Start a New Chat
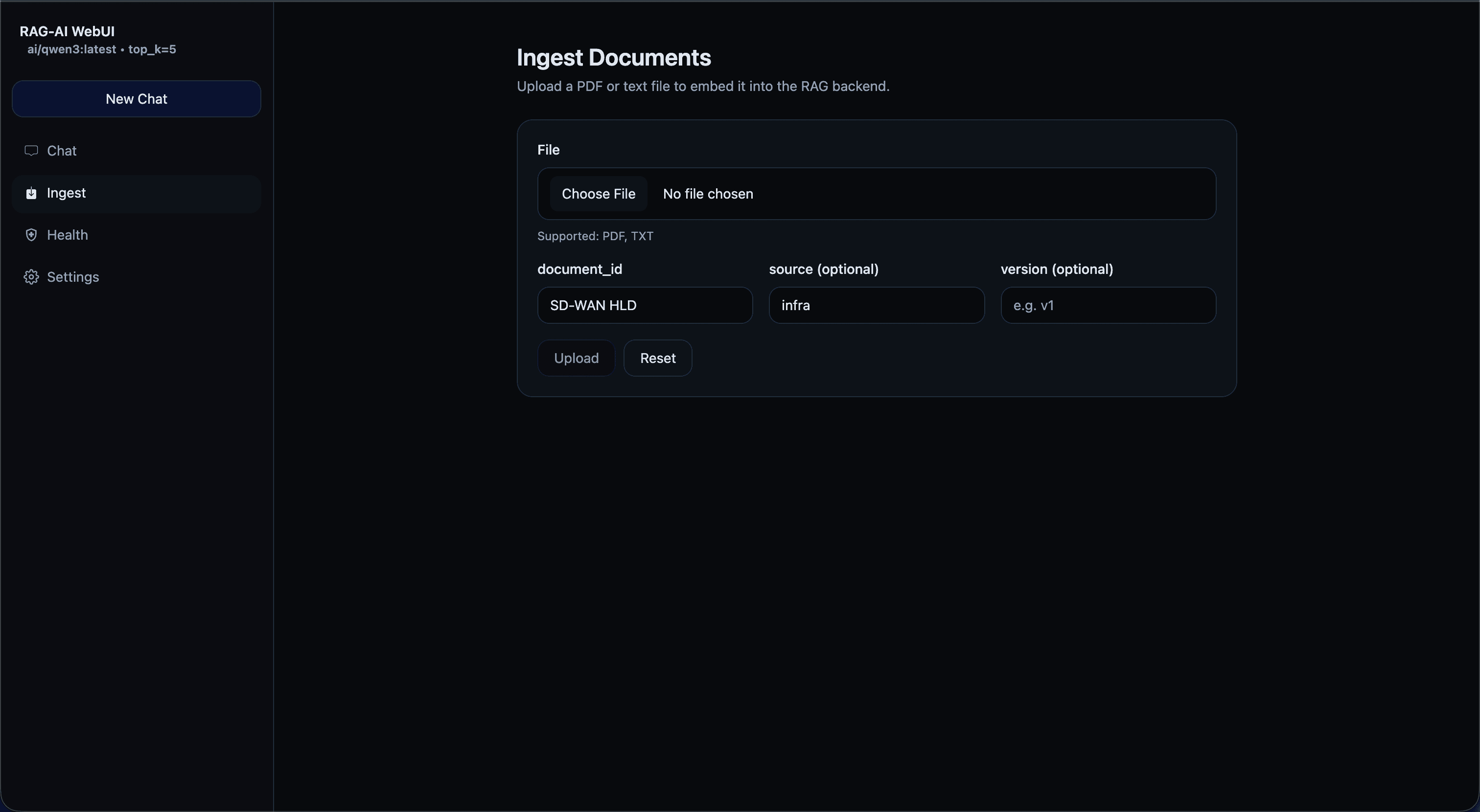Screen dimensions: 1480x812 tap(136, 99)
